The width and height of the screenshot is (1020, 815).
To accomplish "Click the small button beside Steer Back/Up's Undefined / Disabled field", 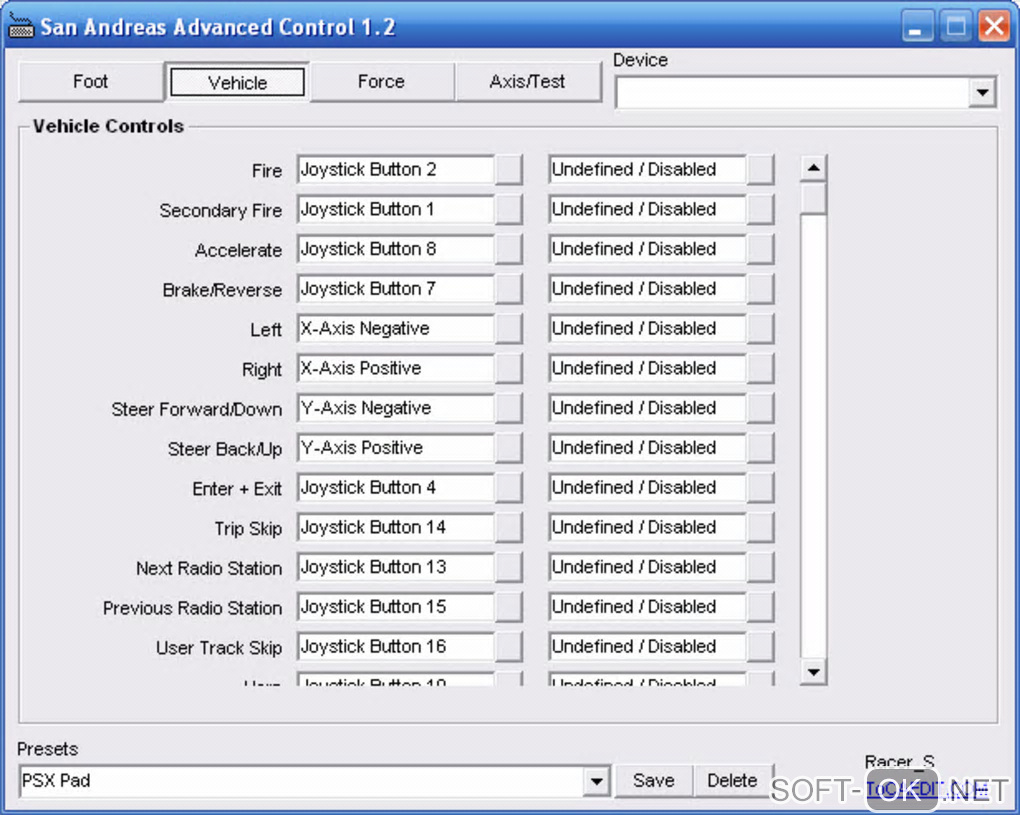I will (x=760, y=448).
